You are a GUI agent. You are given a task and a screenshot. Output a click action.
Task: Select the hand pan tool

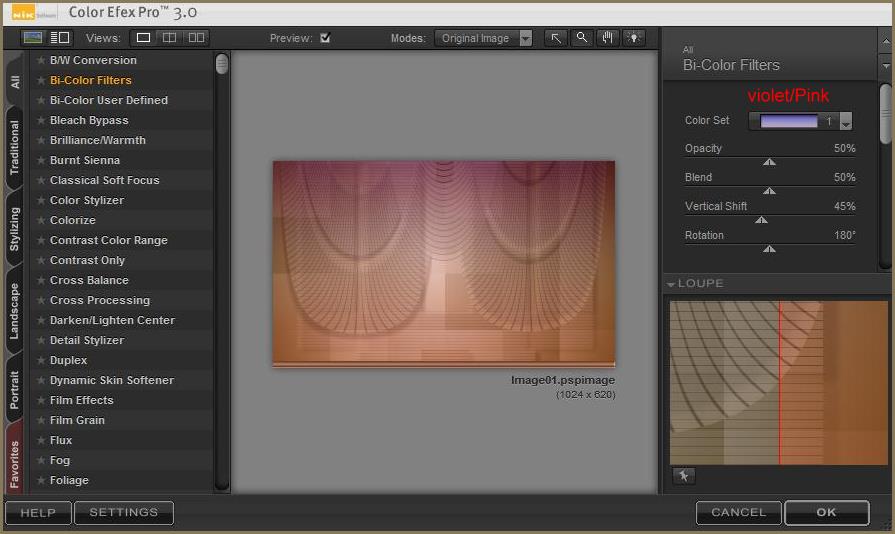[x=607, y=38]
